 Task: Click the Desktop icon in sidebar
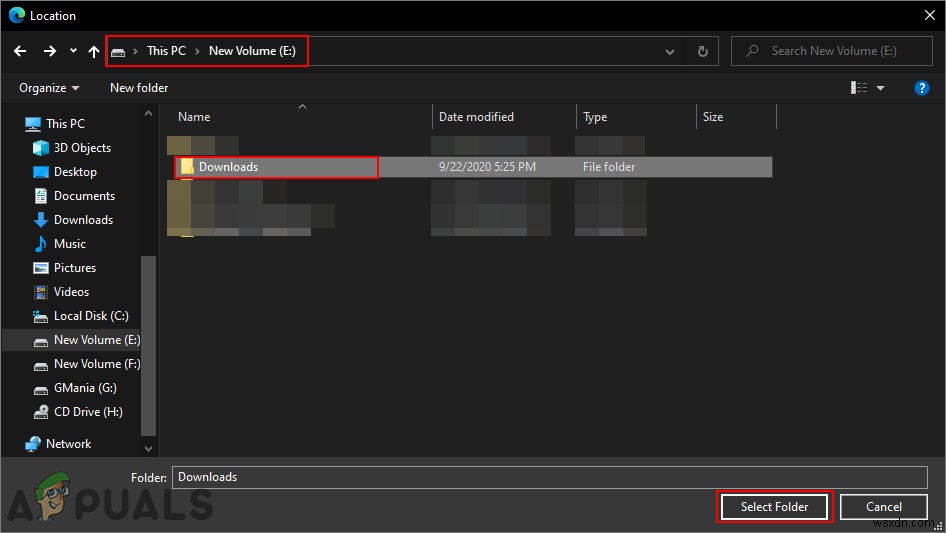[40, 172]
